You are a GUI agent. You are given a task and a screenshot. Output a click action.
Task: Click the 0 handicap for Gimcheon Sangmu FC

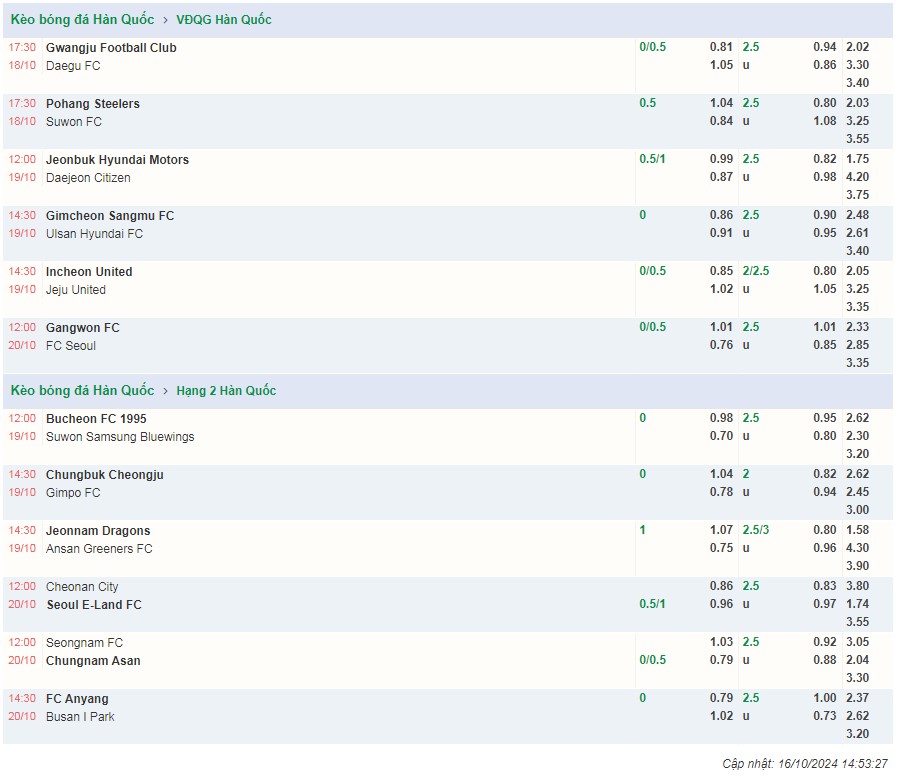point(643,215)
